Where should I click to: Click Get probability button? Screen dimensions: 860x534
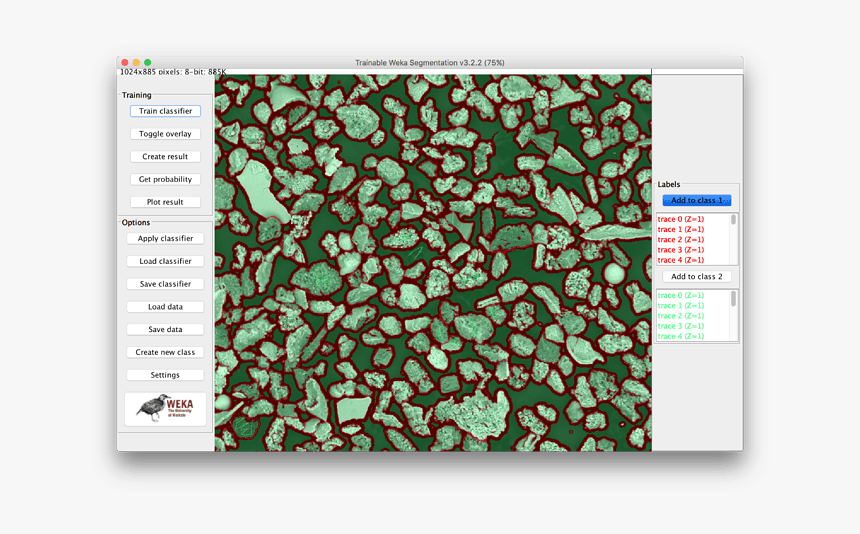click(165, 179)
